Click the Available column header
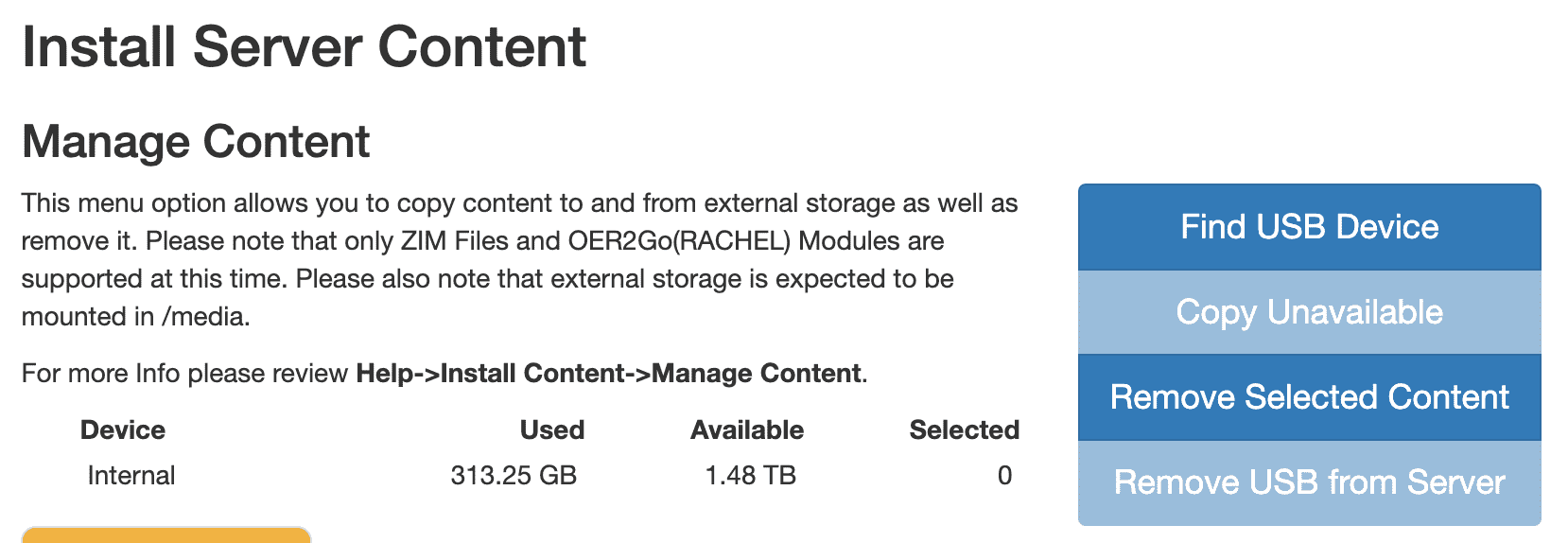This screenshot has height=543, width=1568. point(747,430)
